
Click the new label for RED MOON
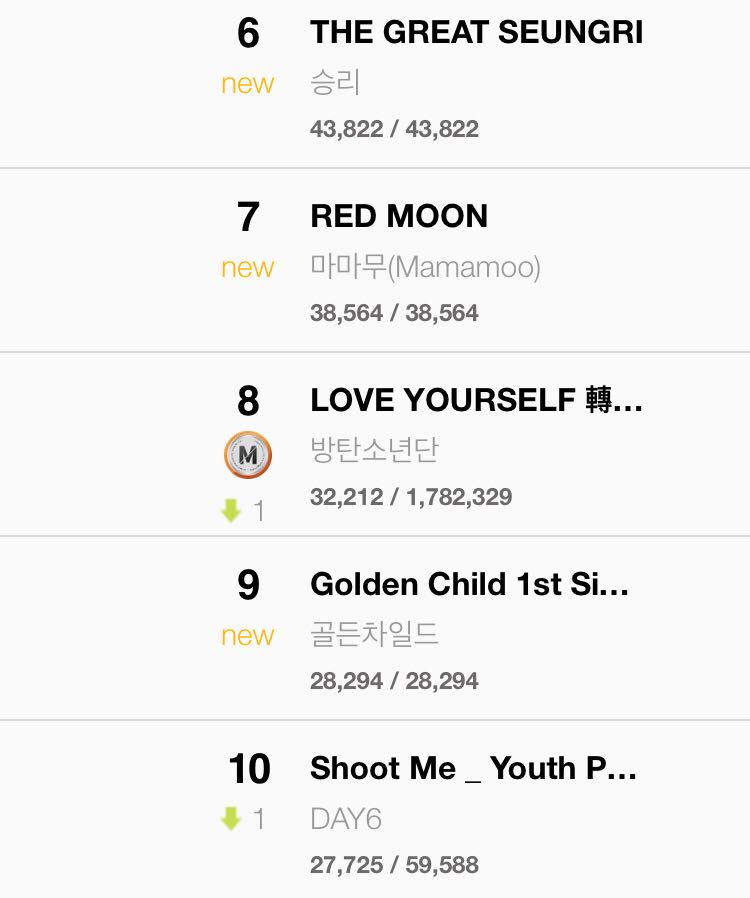(x=248, y=267)
